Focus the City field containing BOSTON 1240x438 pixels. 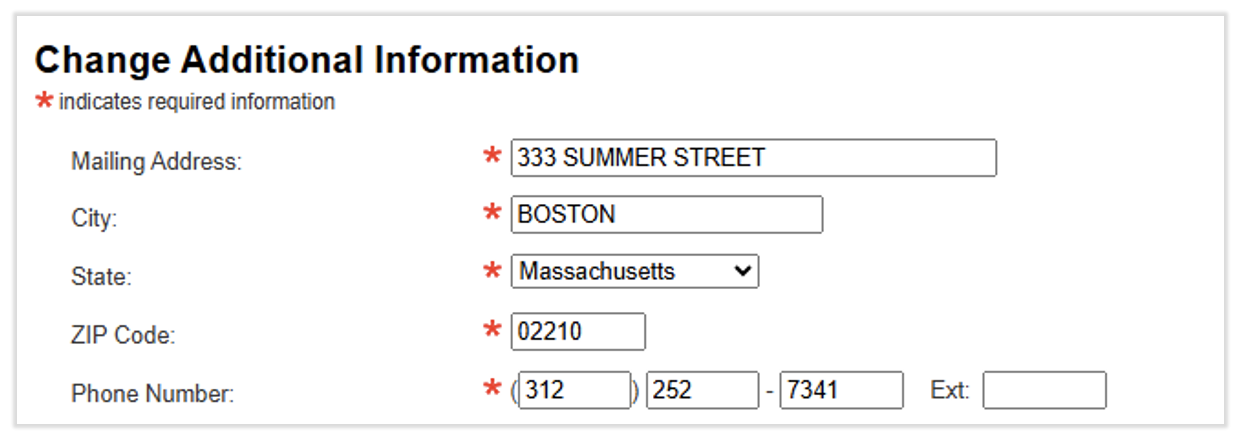(666, 215)
